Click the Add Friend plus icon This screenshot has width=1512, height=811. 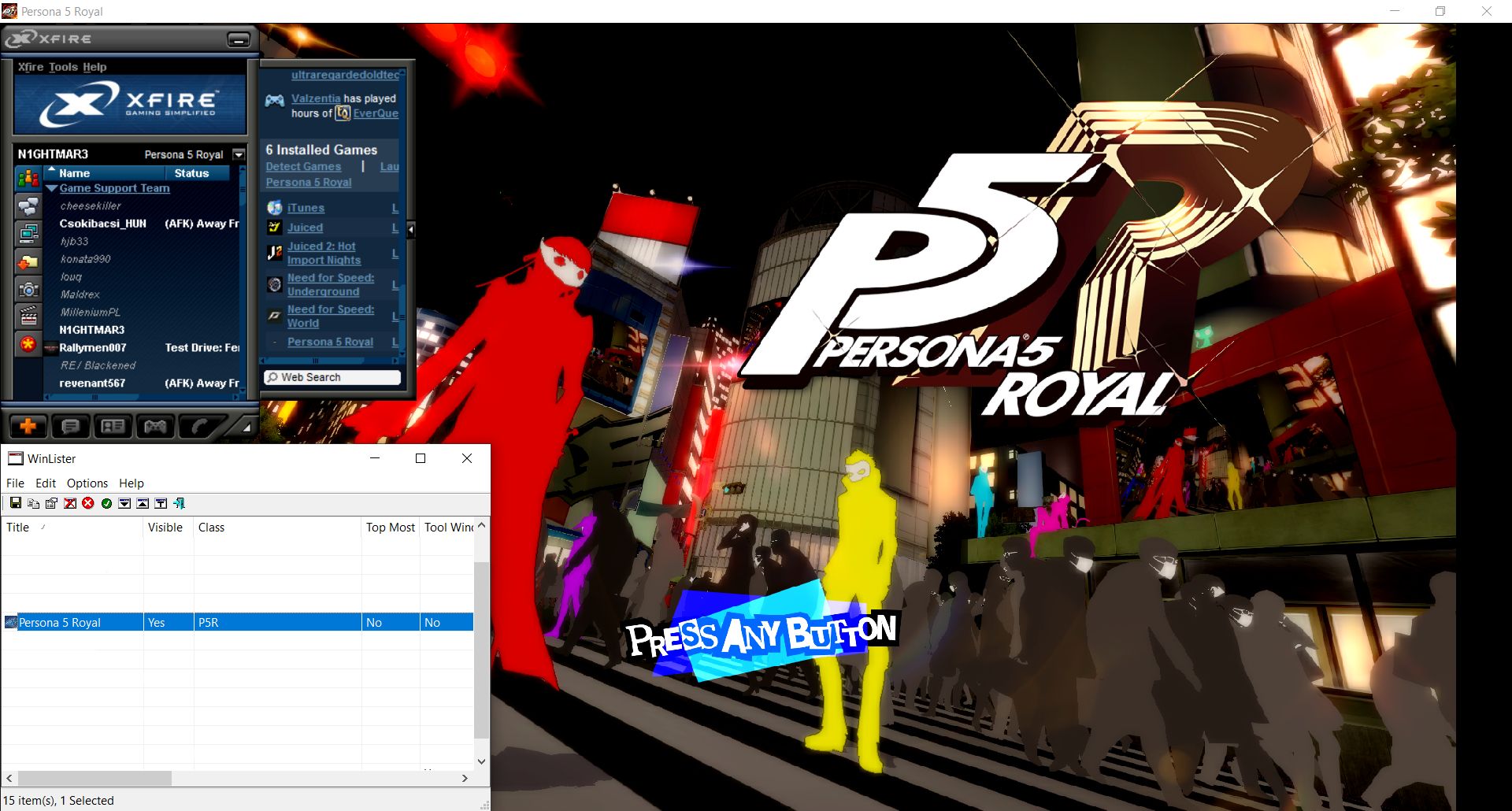pyautogui.click(x=29, y=427)
